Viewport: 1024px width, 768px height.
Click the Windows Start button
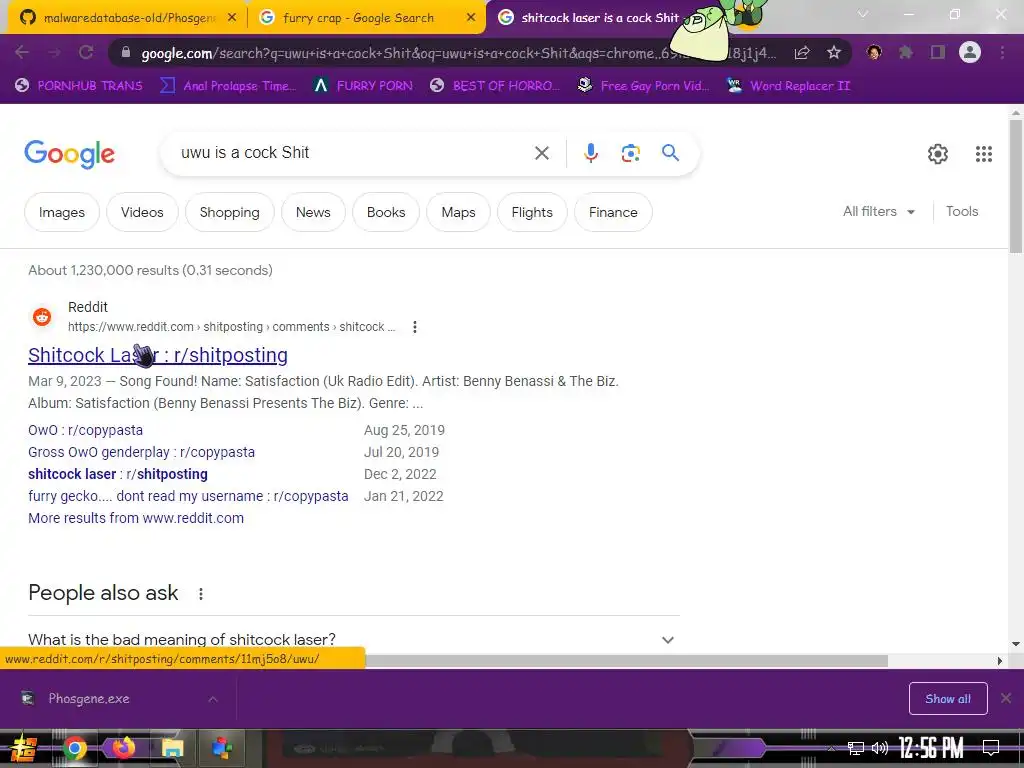24,748
